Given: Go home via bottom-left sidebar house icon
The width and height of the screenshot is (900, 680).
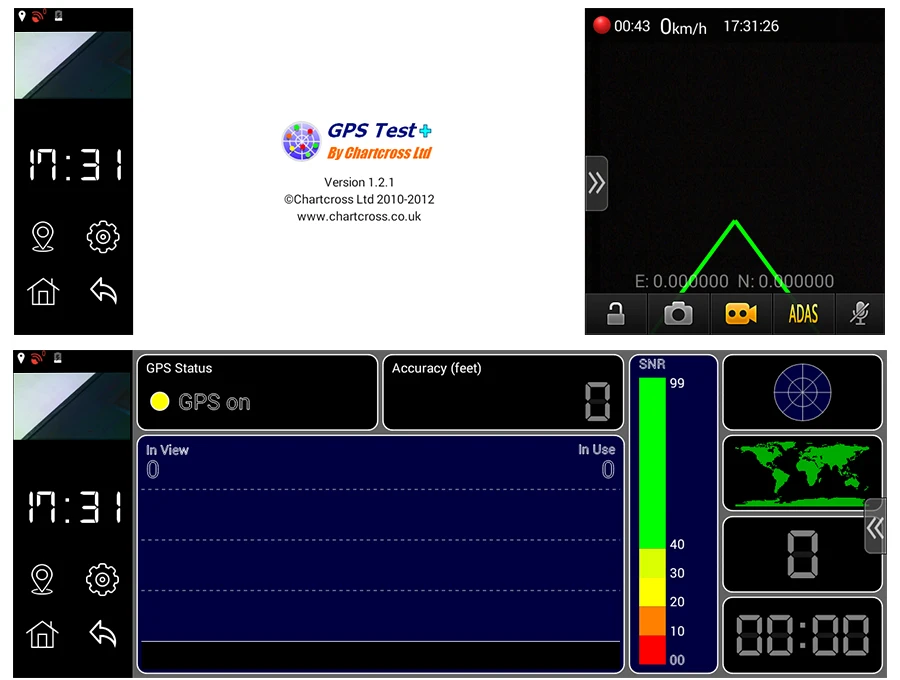Looking at the screenshot, I should 42,634.
